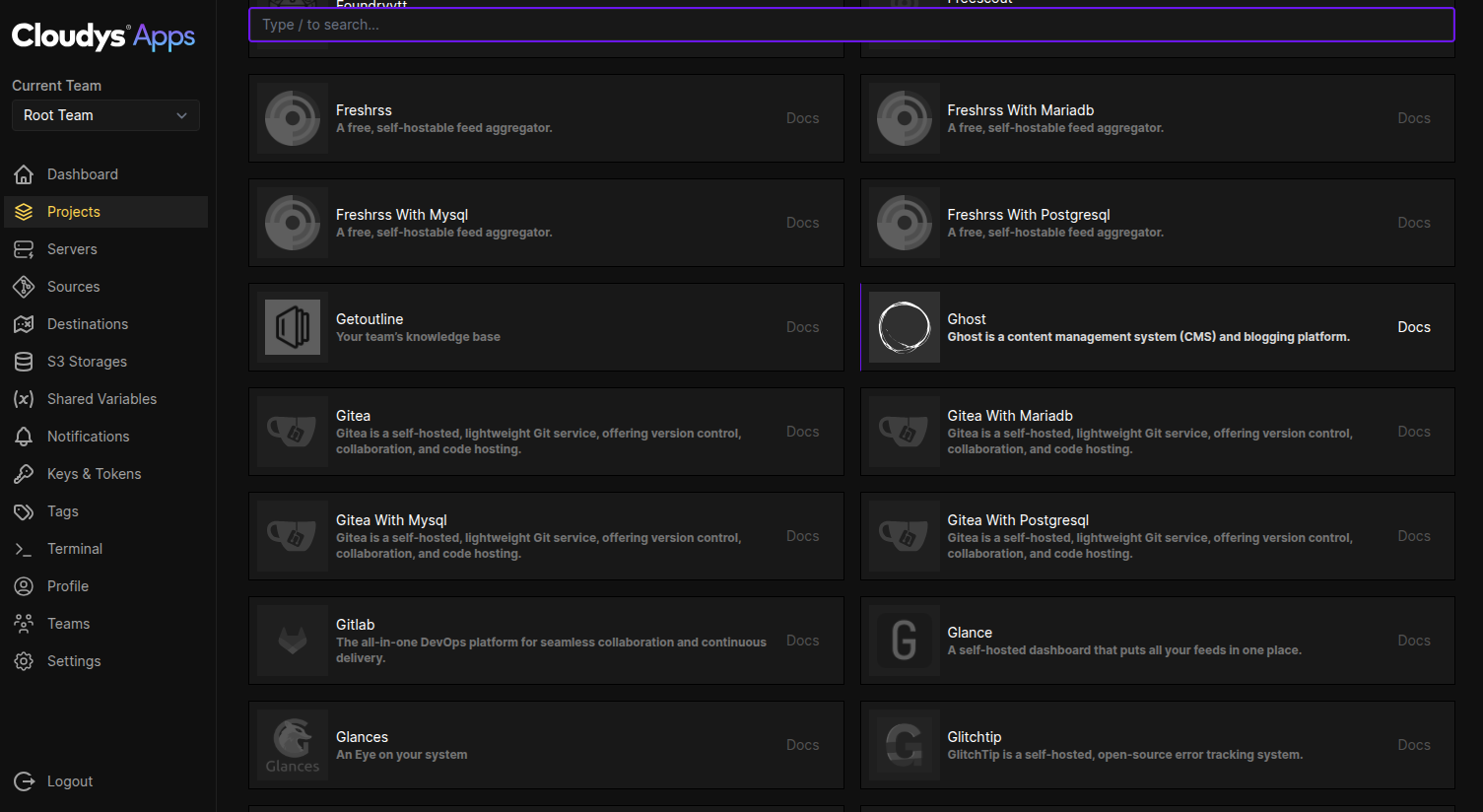
Task: Open Shared Variables menu item
Action: click(106, 399)
